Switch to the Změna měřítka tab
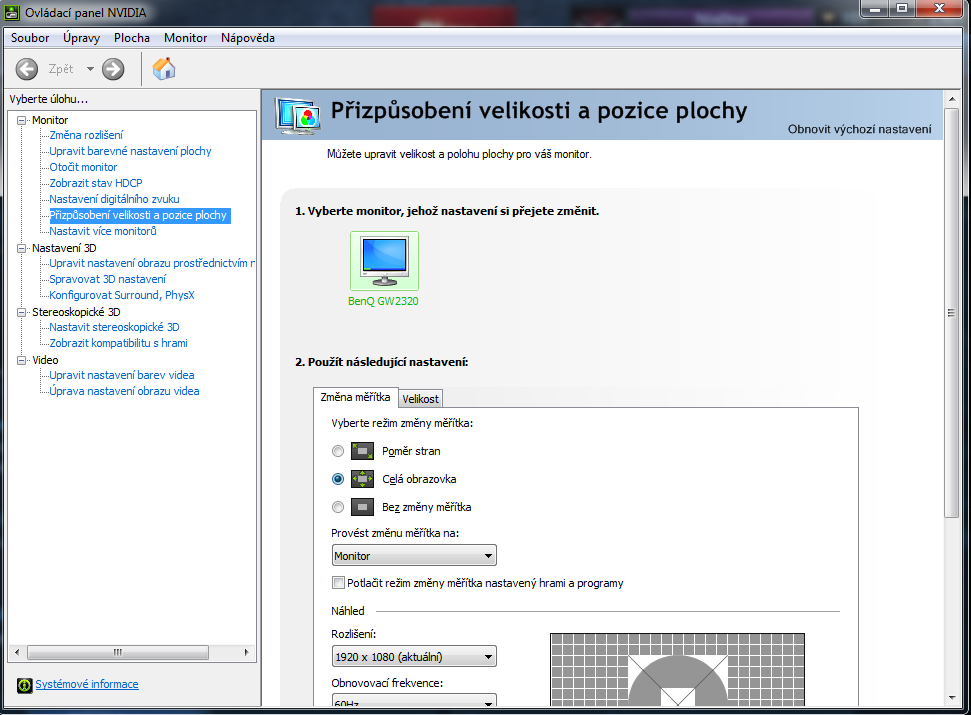Viewport: 971px width, 715px height. pos(355,397)
